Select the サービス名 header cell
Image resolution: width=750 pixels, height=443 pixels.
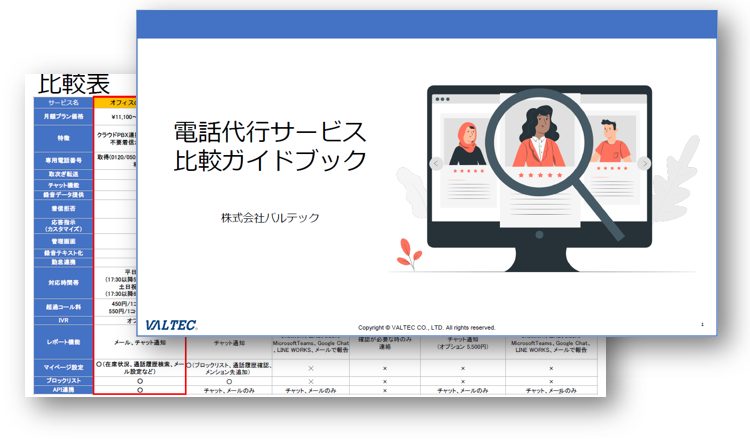(x=64, y=102)
